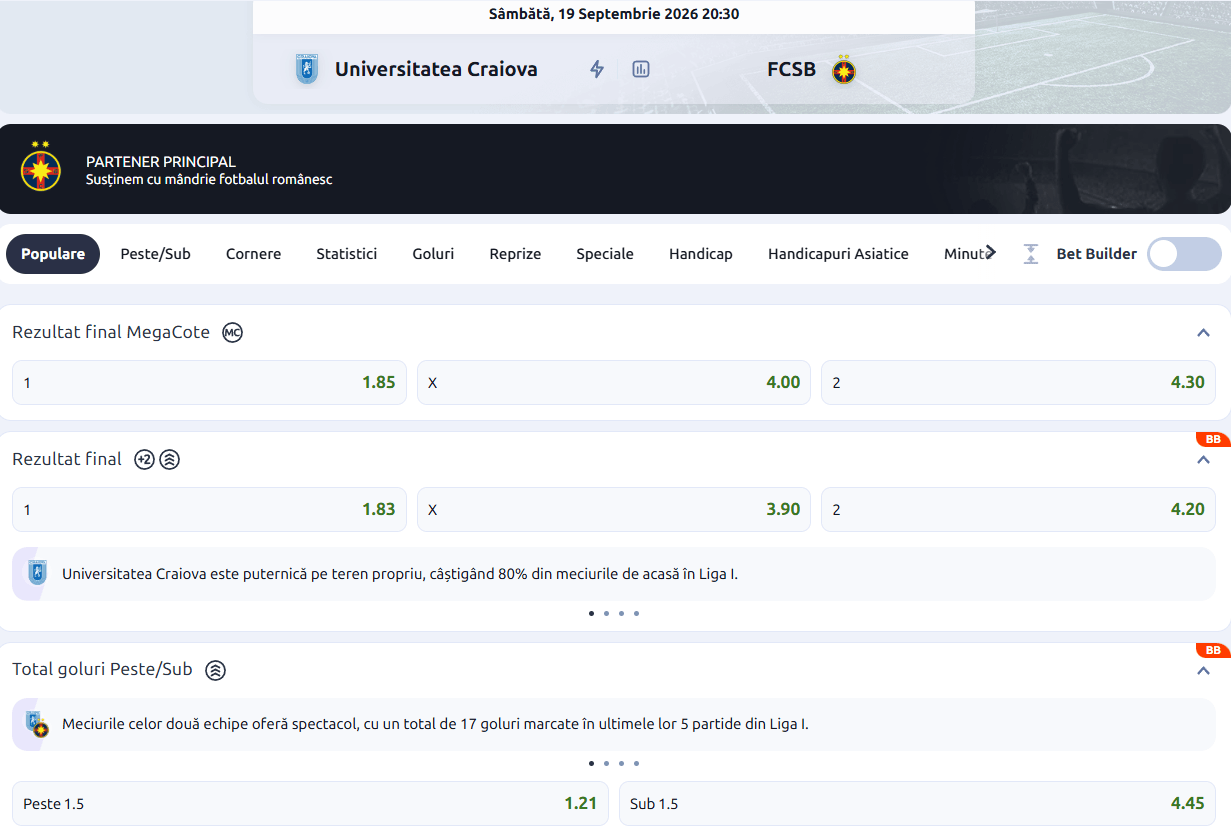The image size is (1231, 826).
Task: Click the Craiova crest in the home-form tip
Action: [37, 574]
